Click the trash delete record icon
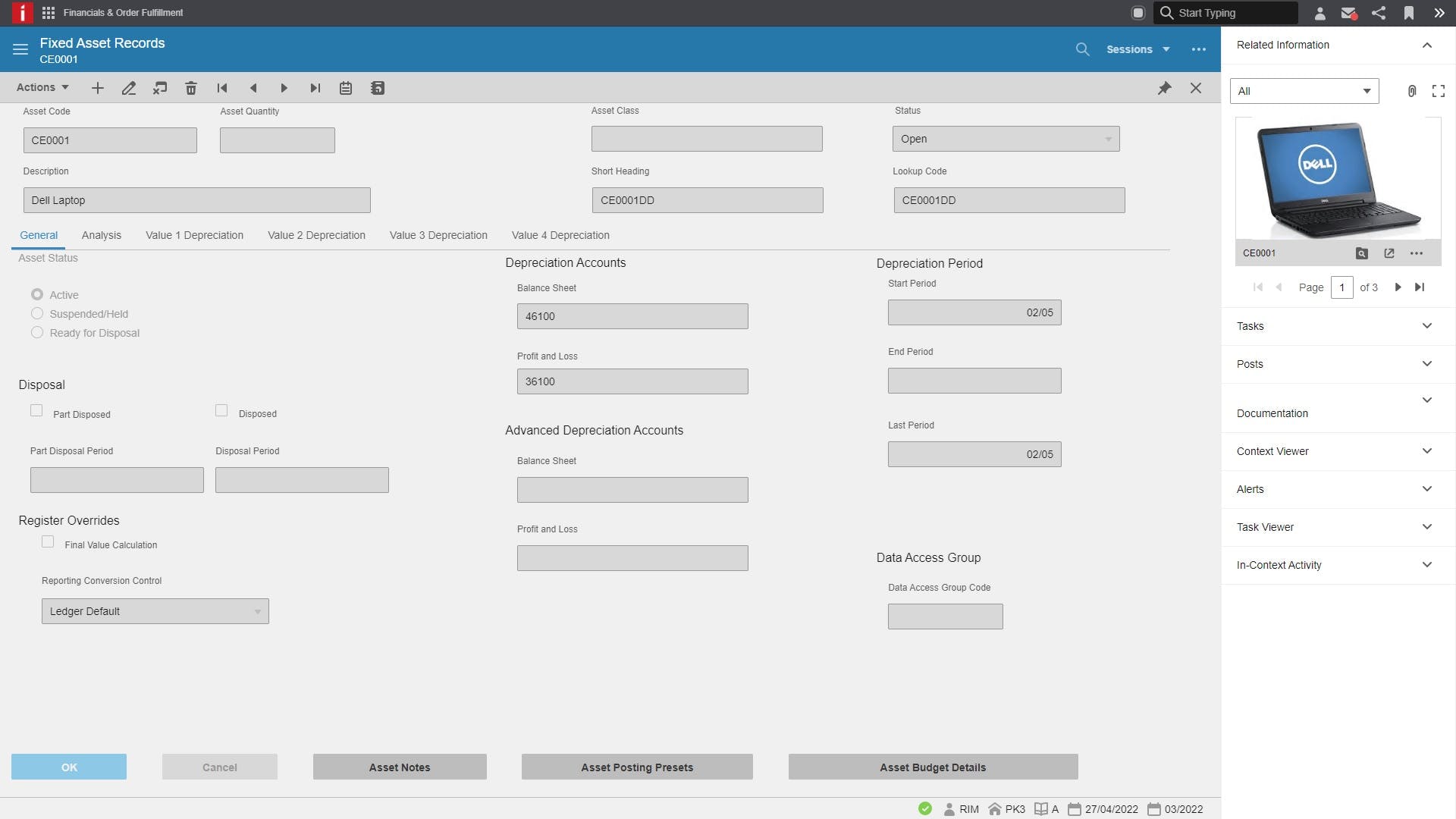This screenshot has height=819, width=1456. (x=191, y=88)
